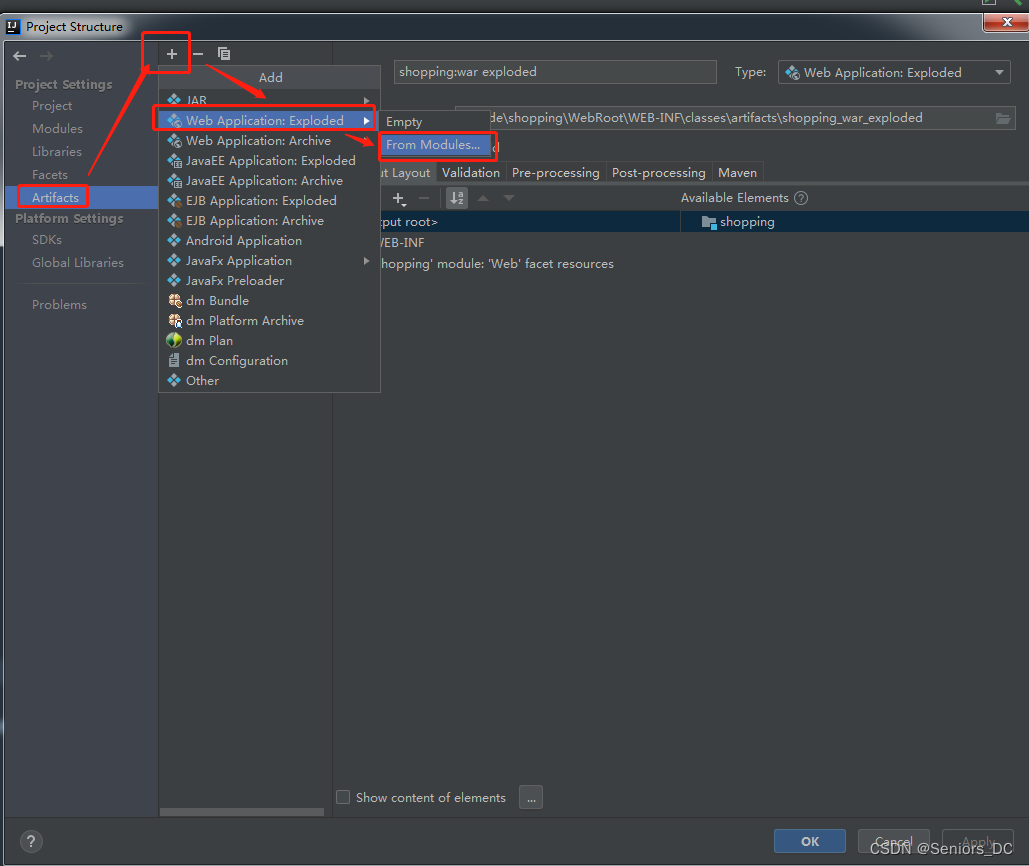Select JAR in the Add menu
Image resolution: width=1029 pixels, height=866 pixels.
coord(269,100)
